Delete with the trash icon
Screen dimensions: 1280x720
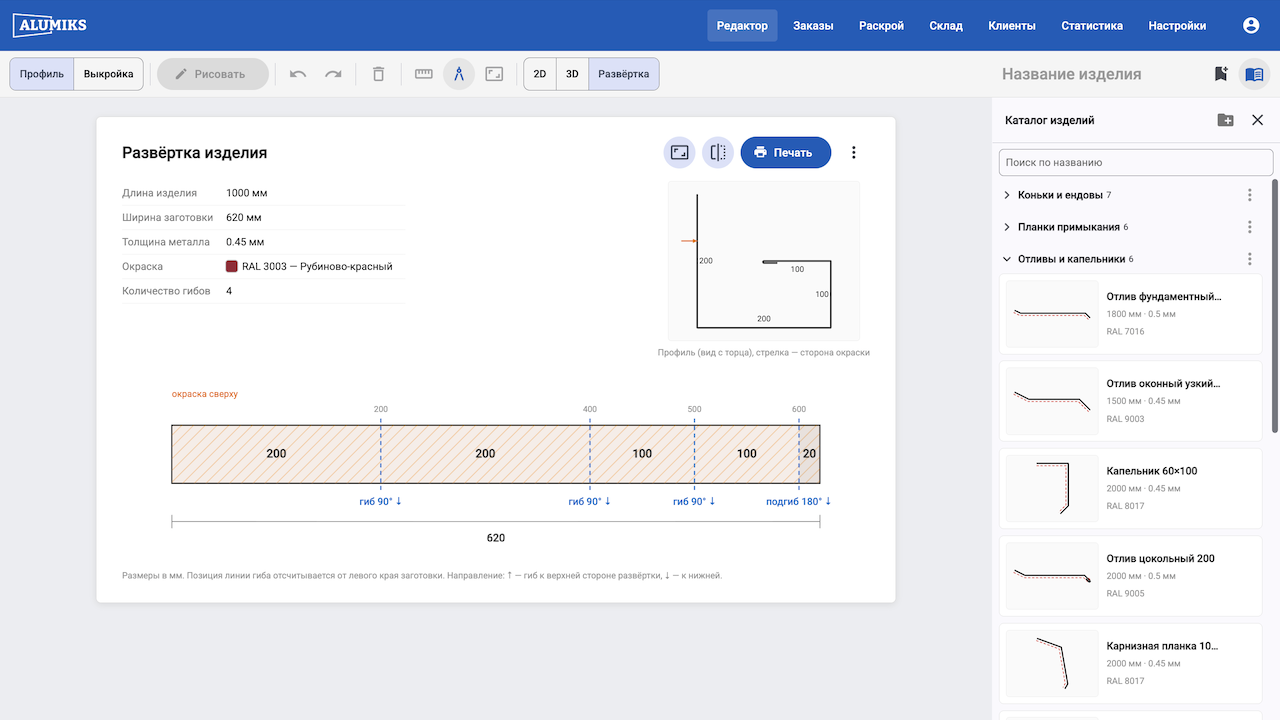(378, 74)
